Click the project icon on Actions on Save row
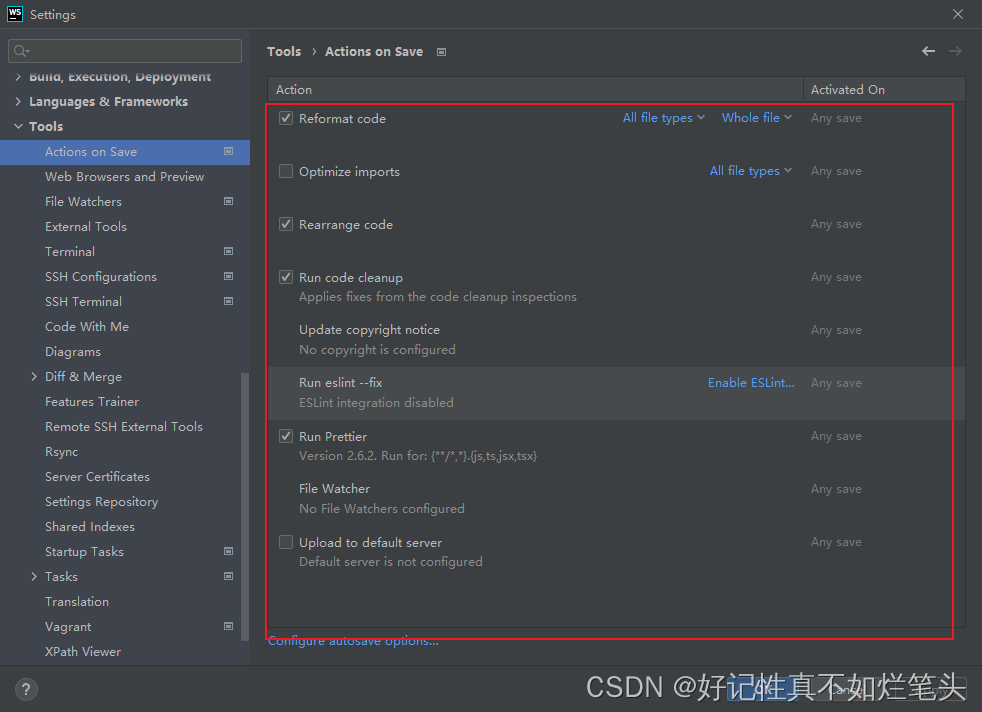 229,152
